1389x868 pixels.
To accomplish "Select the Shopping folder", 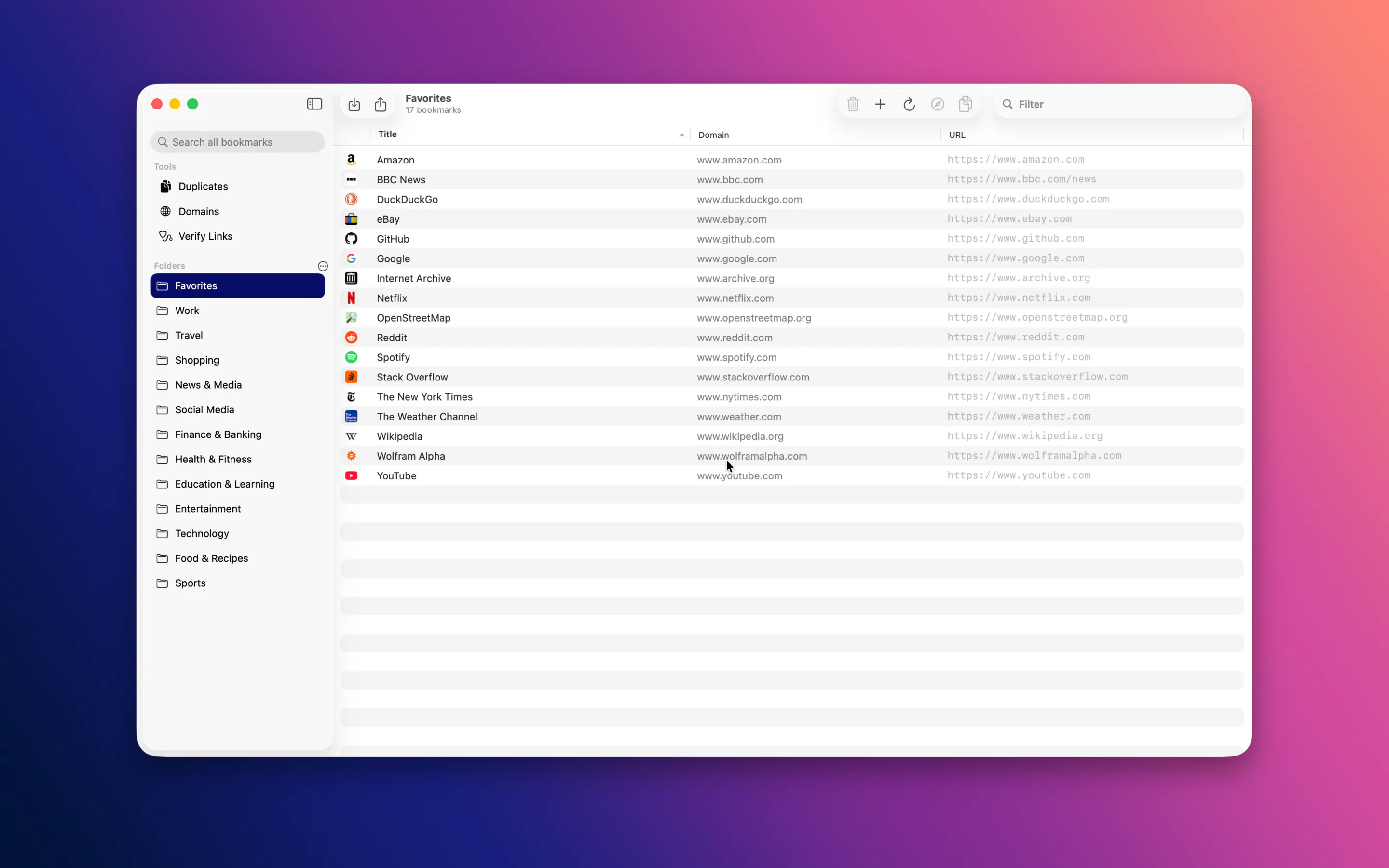I will [x=238, y=360].
